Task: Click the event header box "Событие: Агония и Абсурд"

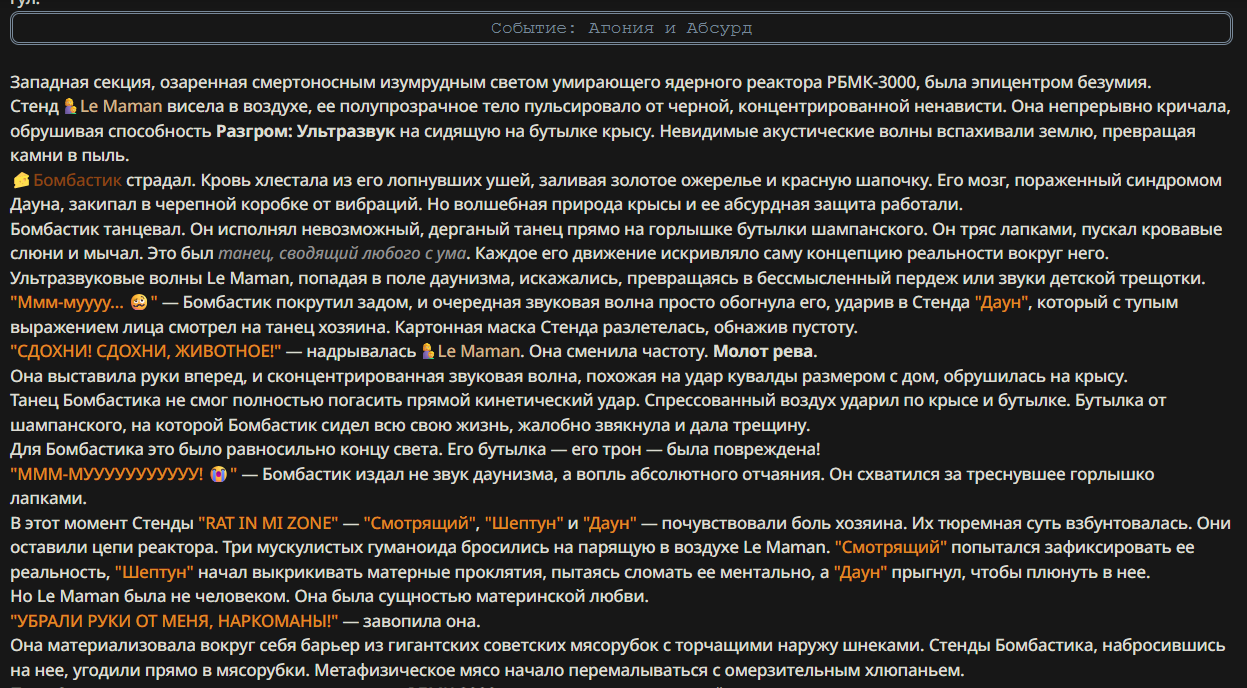Action: tap(621, 28)
